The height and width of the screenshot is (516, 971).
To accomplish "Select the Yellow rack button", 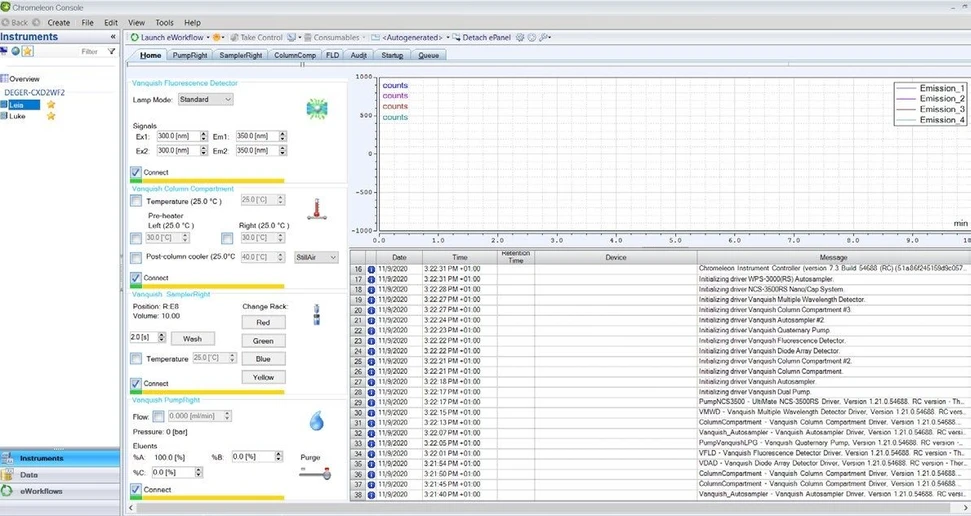I will 263,377.
